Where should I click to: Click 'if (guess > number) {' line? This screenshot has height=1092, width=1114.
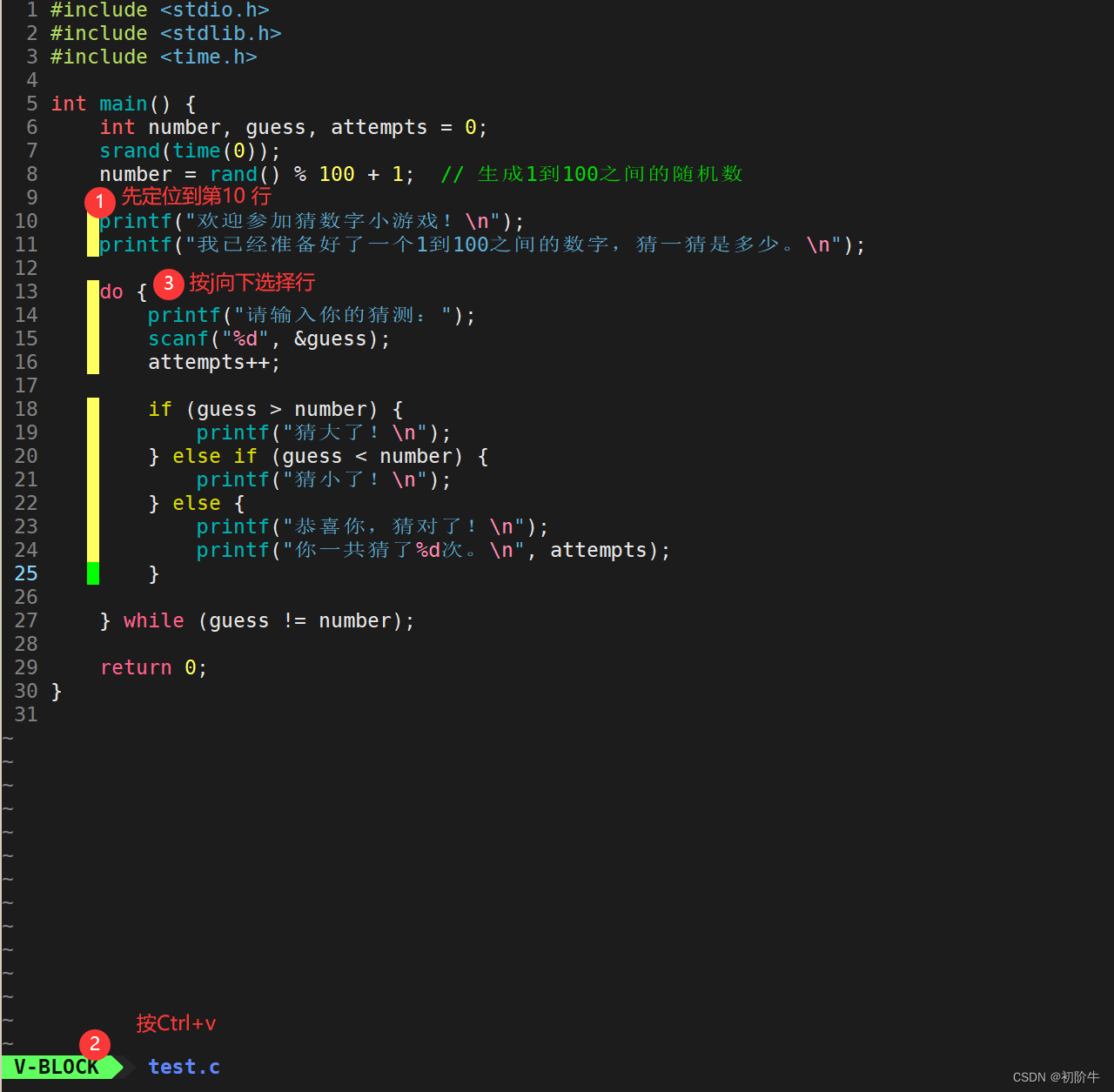(x=275, y=409)
